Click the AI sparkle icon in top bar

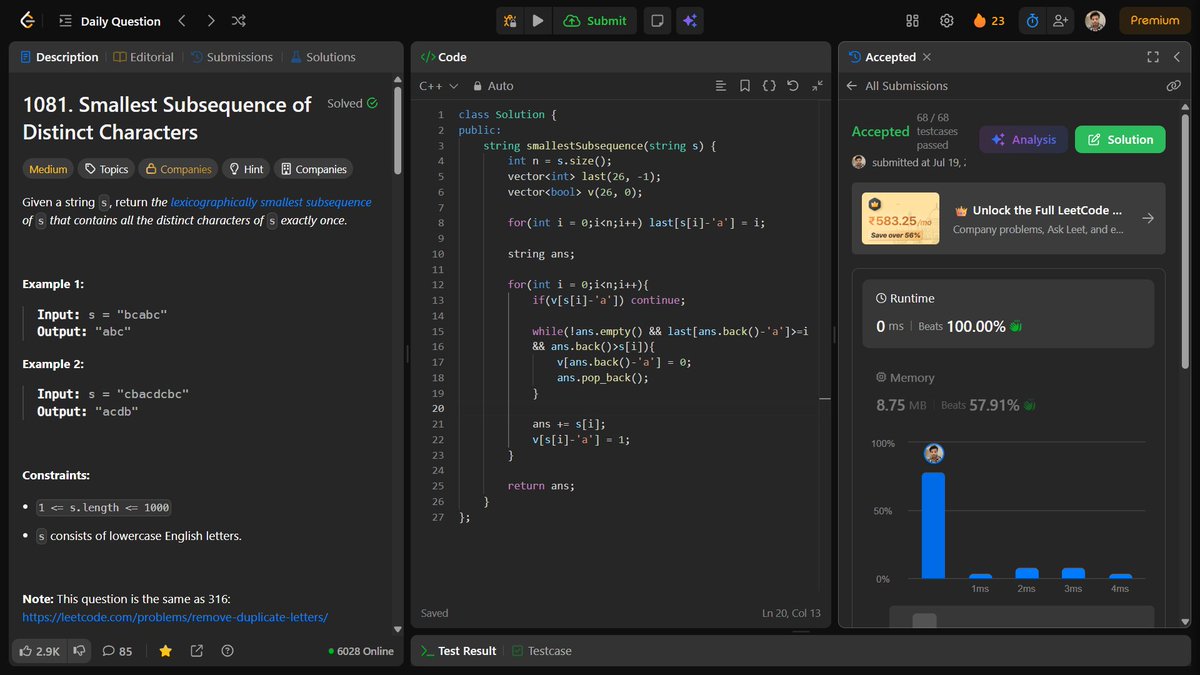coord(688,20)
